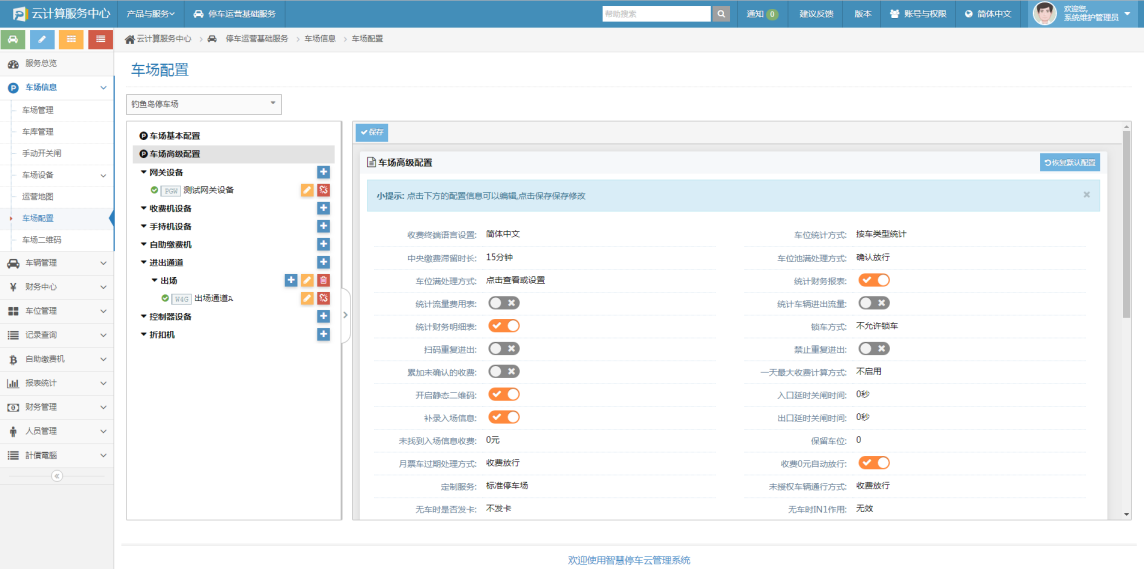This screenshot has width=1144, height=569.
Task: Toggle 收费0元自动放行 switch
Action: tap(873, 462)
